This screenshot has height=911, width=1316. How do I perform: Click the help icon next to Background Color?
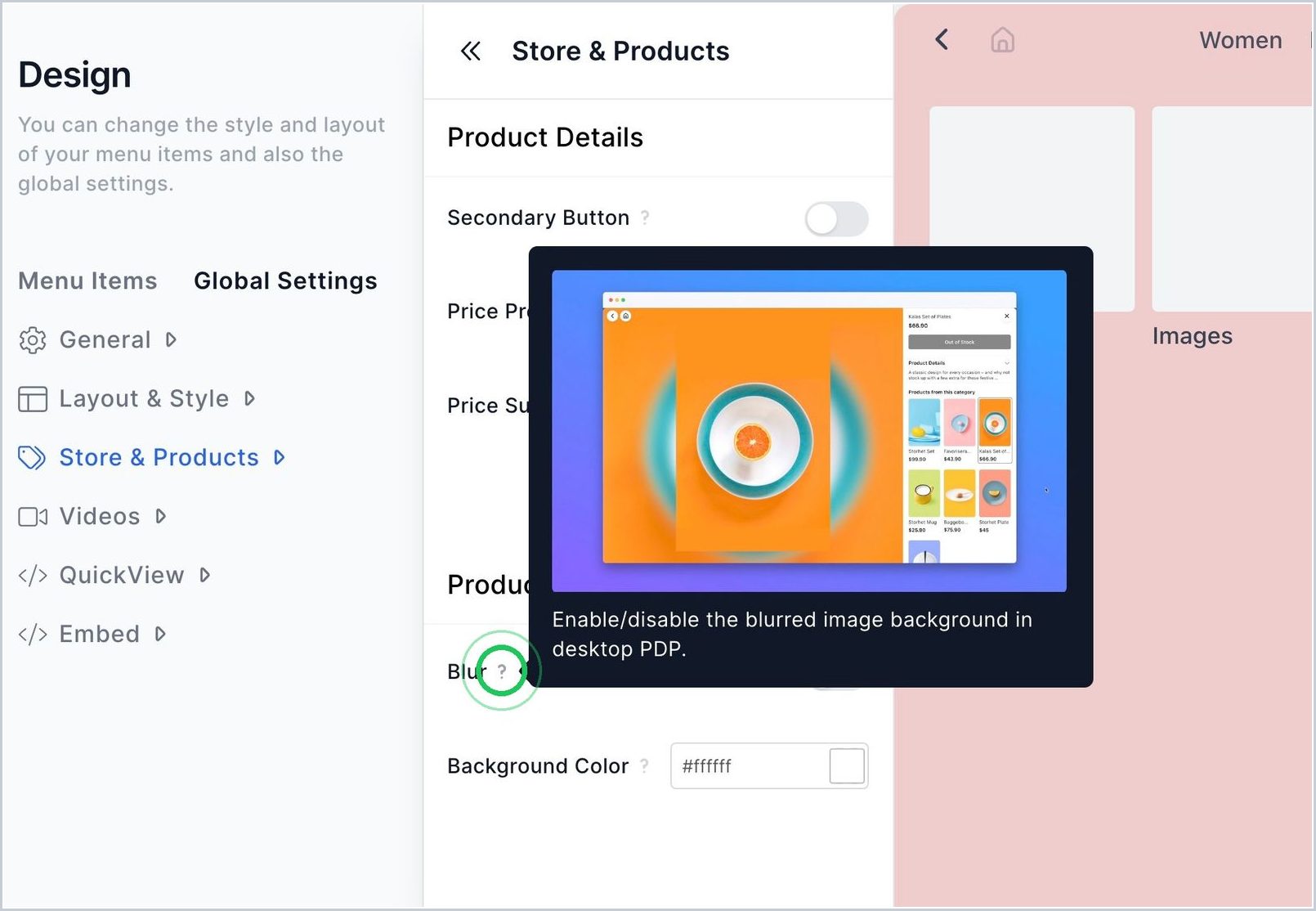645,766
